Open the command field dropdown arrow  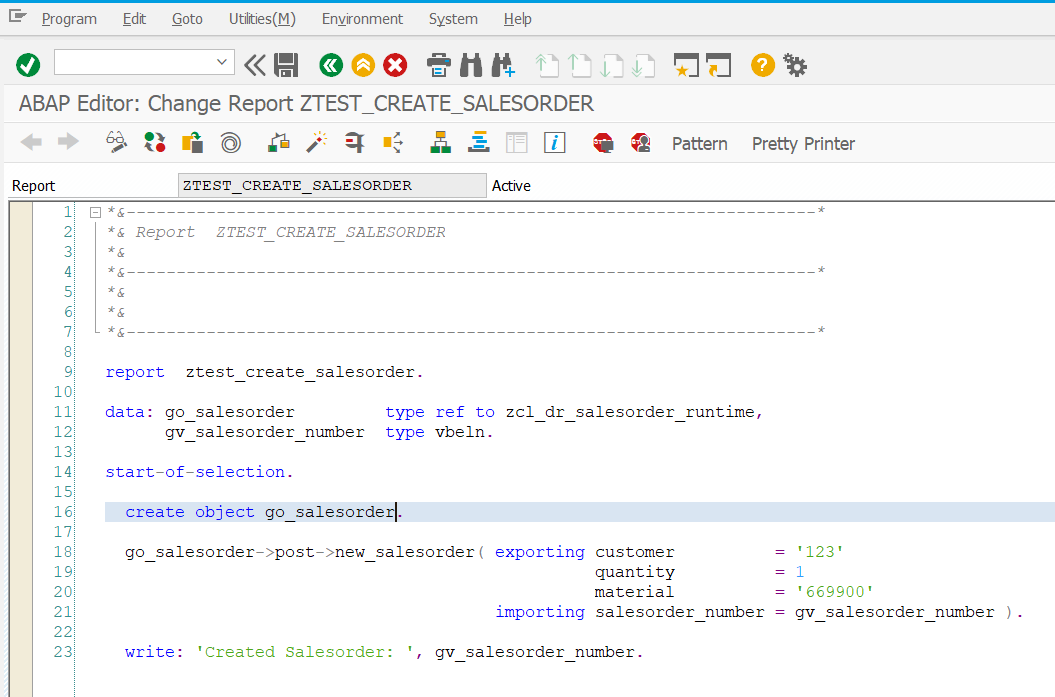pyautogui.click(x=222, y=62)
